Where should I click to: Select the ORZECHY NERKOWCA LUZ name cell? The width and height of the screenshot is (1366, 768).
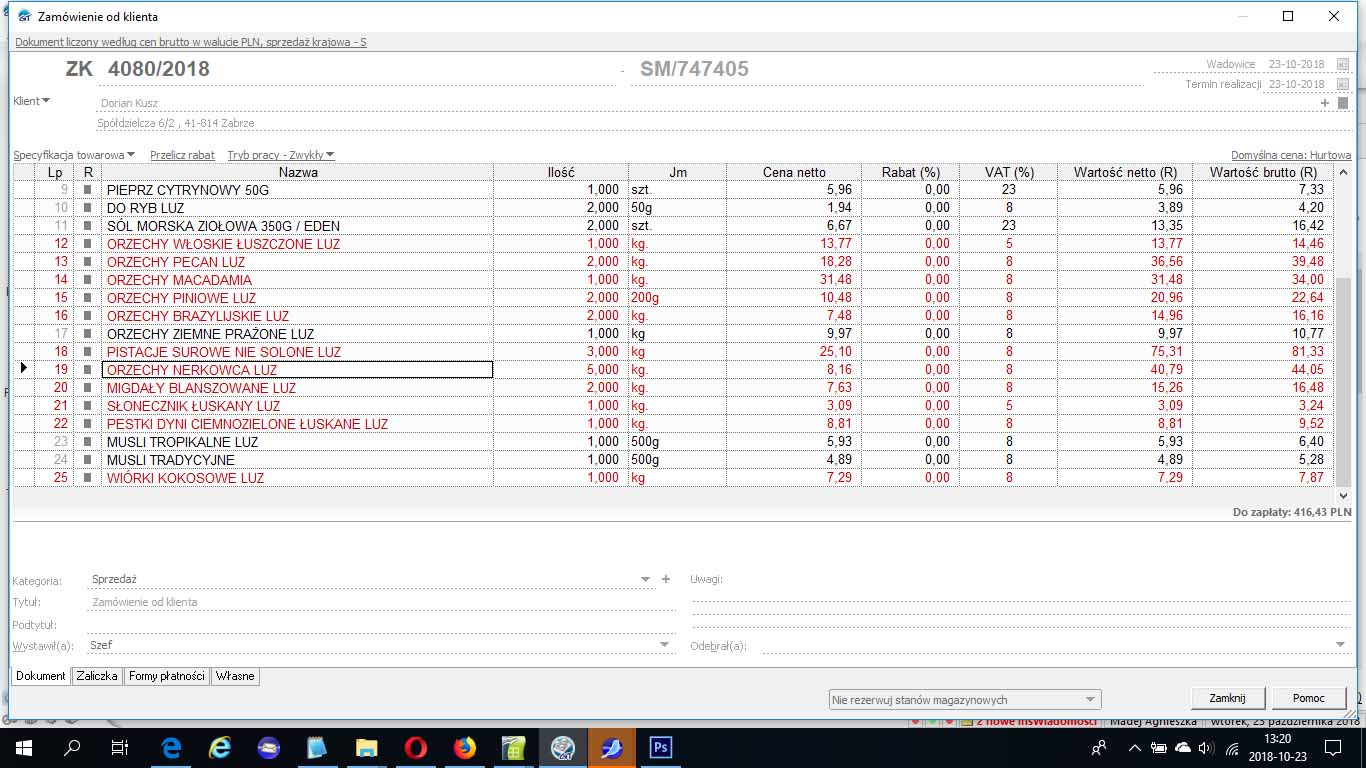pos(297,370)
